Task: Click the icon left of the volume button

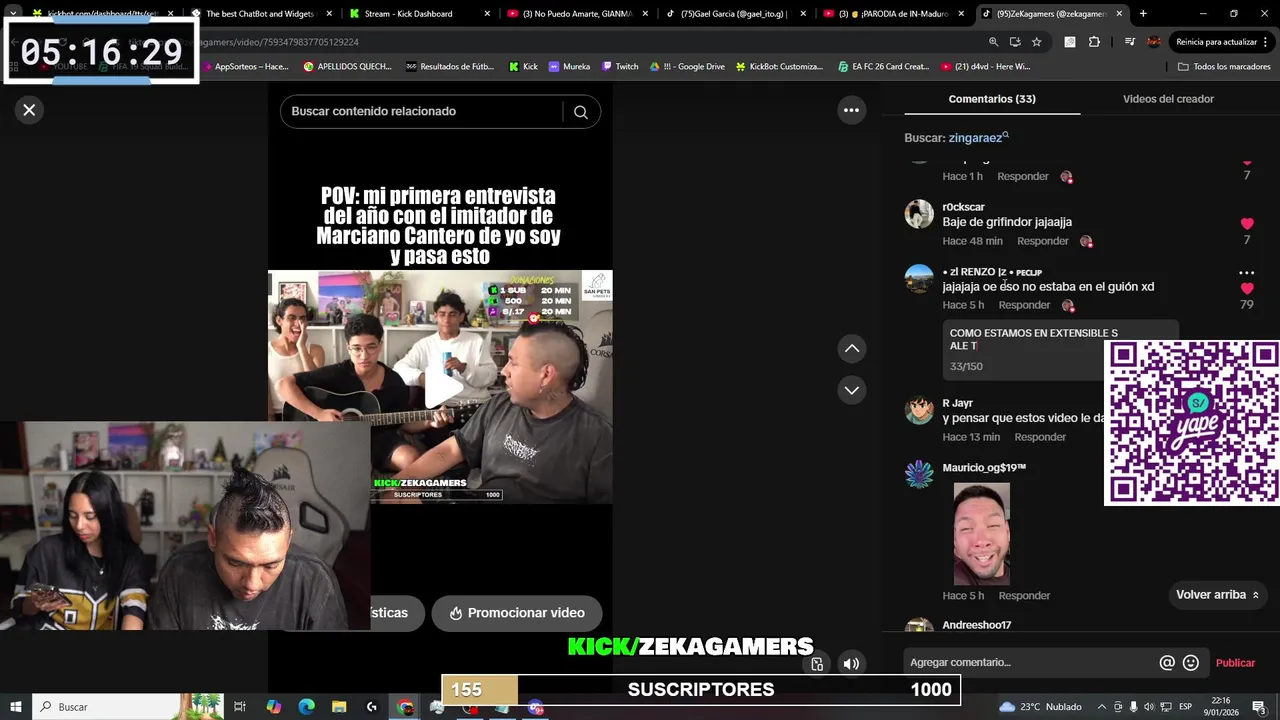Action: pos(817,663)
